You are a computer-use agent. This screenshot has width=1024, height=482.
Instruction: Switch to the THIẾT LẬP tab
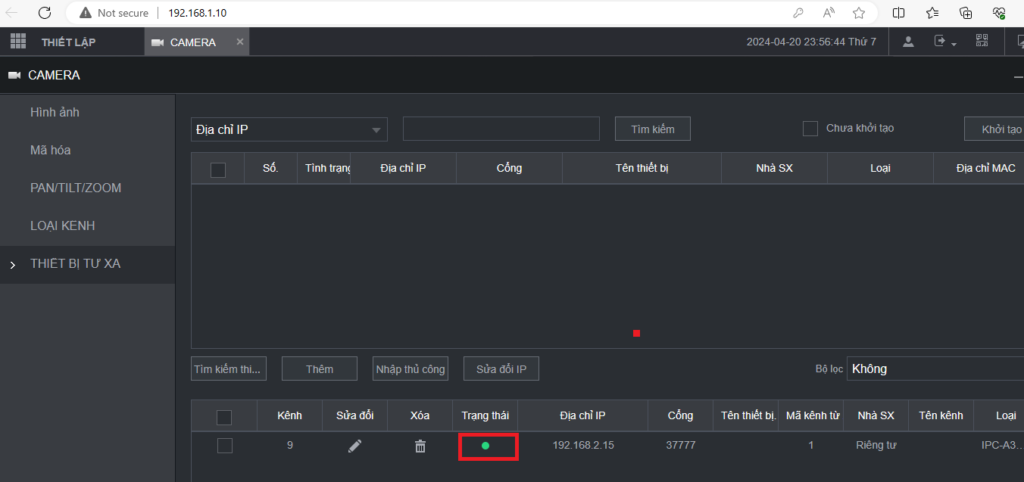point(69,42)
